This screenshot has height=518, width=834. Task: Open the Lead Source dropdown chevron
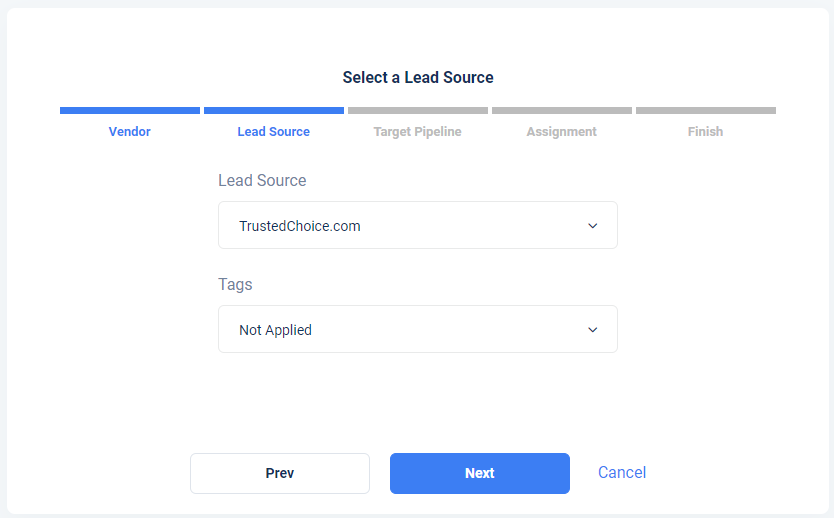coord(593,226)
